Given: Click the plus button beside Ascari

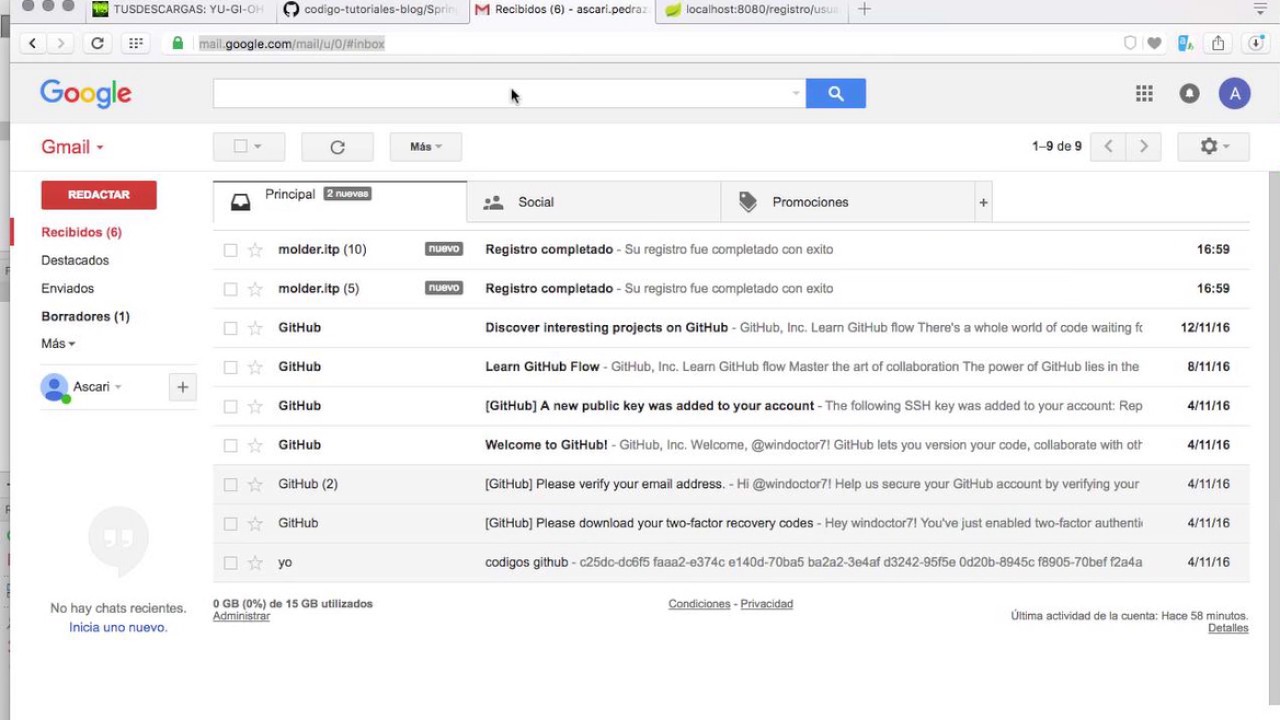Looking at the screenshot, I should click(182, 387).
